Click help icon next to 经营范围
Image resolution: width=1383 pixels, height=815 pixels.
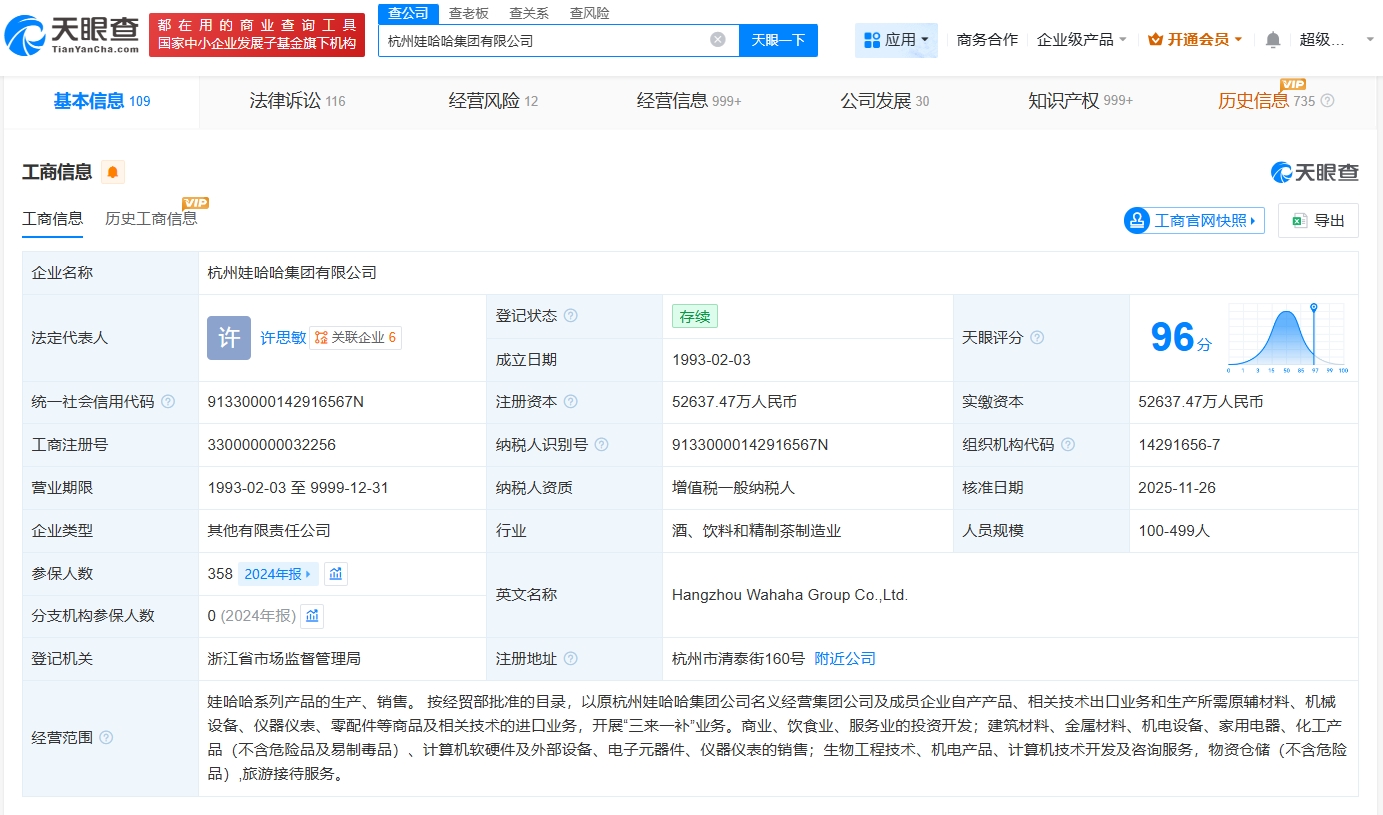point(106,738)
